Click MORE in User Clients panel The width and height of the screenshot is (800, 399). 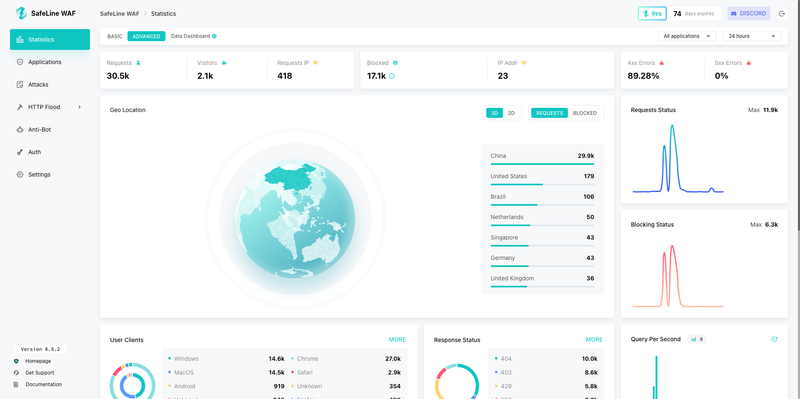[397, 340]
